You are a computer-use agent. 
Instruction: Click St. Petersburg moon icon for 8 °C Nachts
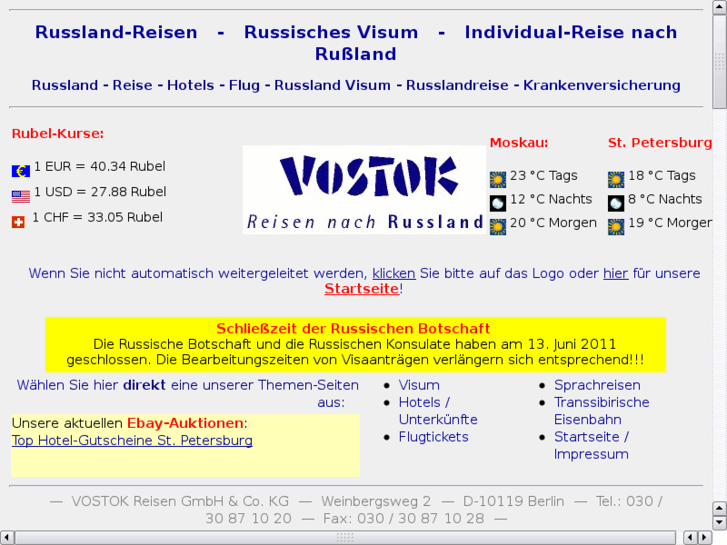[616, 203]
